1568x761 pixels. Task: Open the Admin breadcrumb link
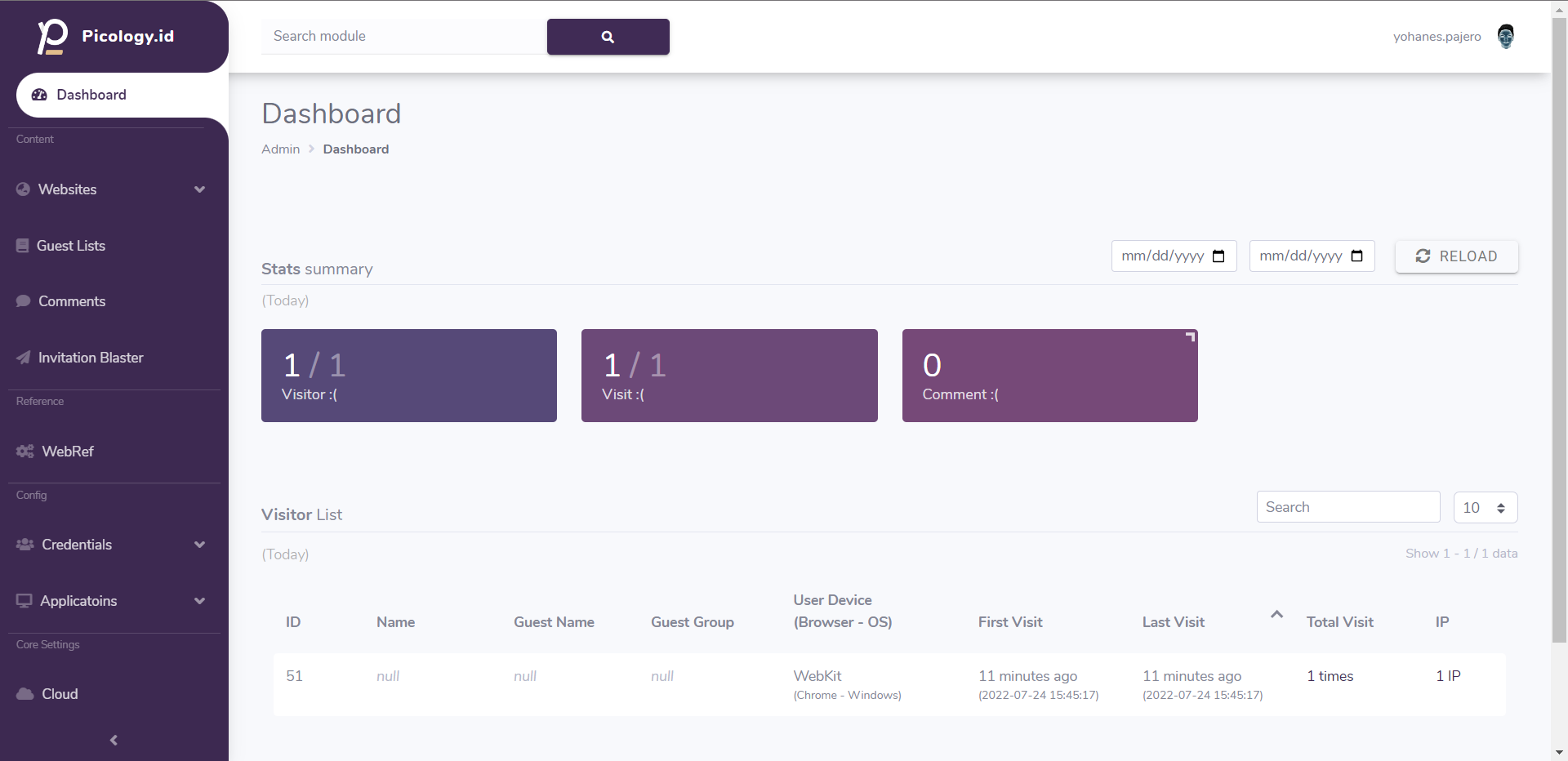click(x=280, y=149)
